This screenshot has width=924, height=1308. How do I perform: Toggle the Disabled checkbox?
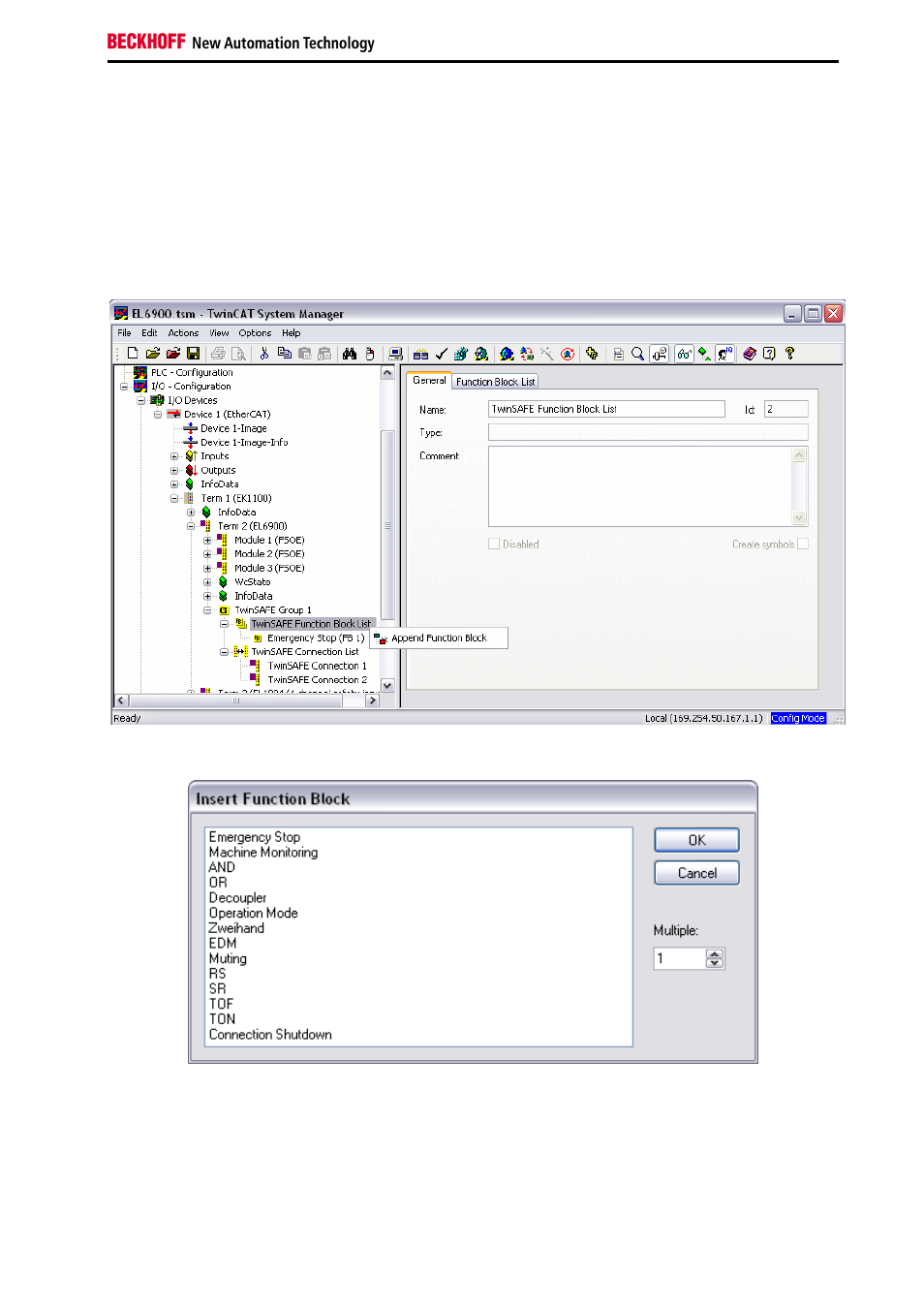coord(494,545)
